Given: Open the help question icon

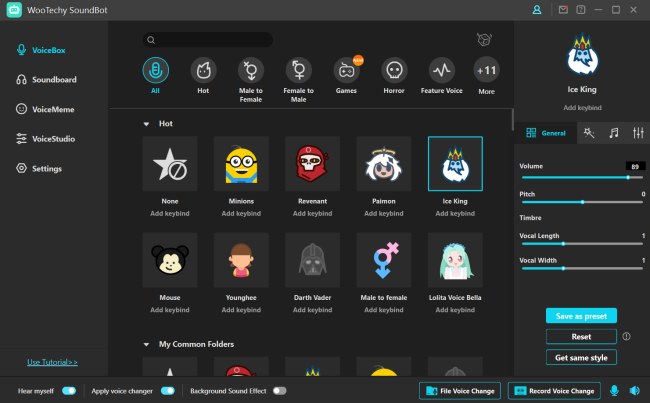Looking at the screenshot, I should click(x=581, y=10).
